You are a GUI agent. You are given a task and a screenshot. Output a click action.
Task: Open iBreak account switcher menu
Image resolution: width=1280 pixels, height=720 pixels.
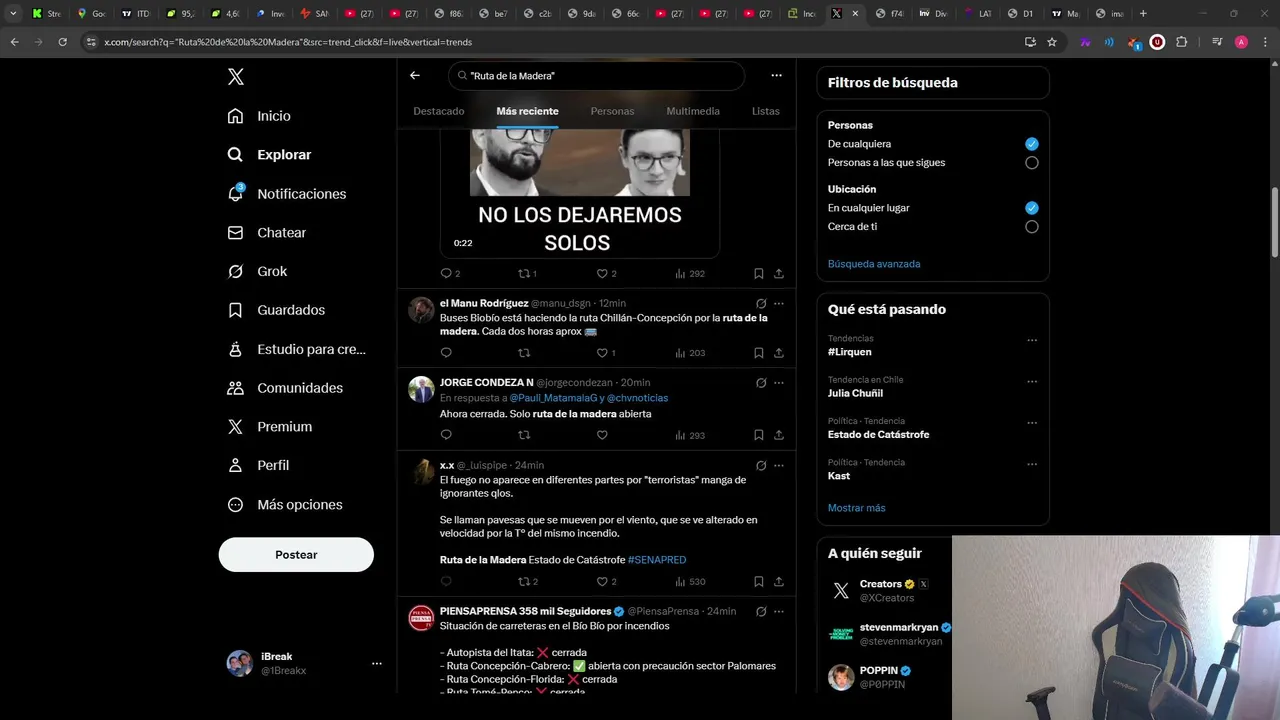coord(304,663)
